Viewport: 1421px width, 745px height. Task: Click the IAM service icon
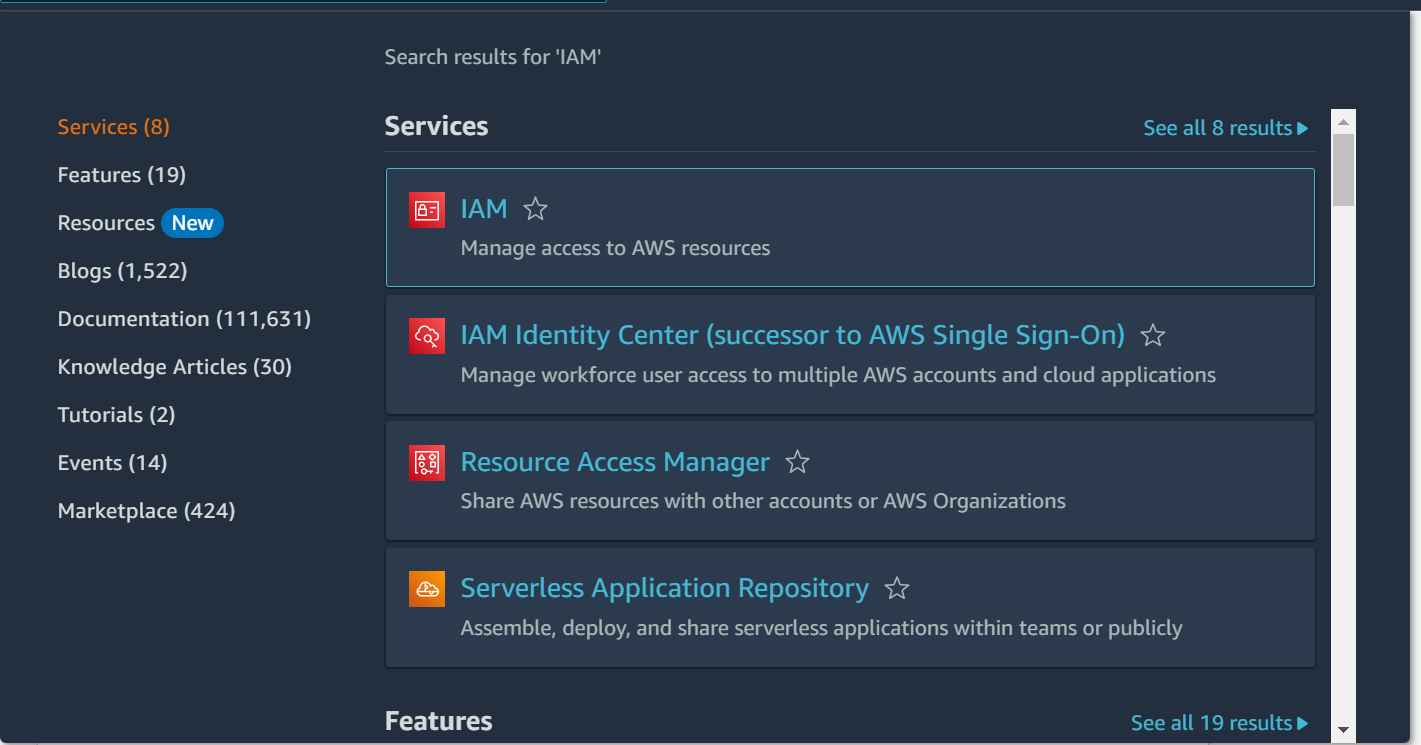coord(427,209)
